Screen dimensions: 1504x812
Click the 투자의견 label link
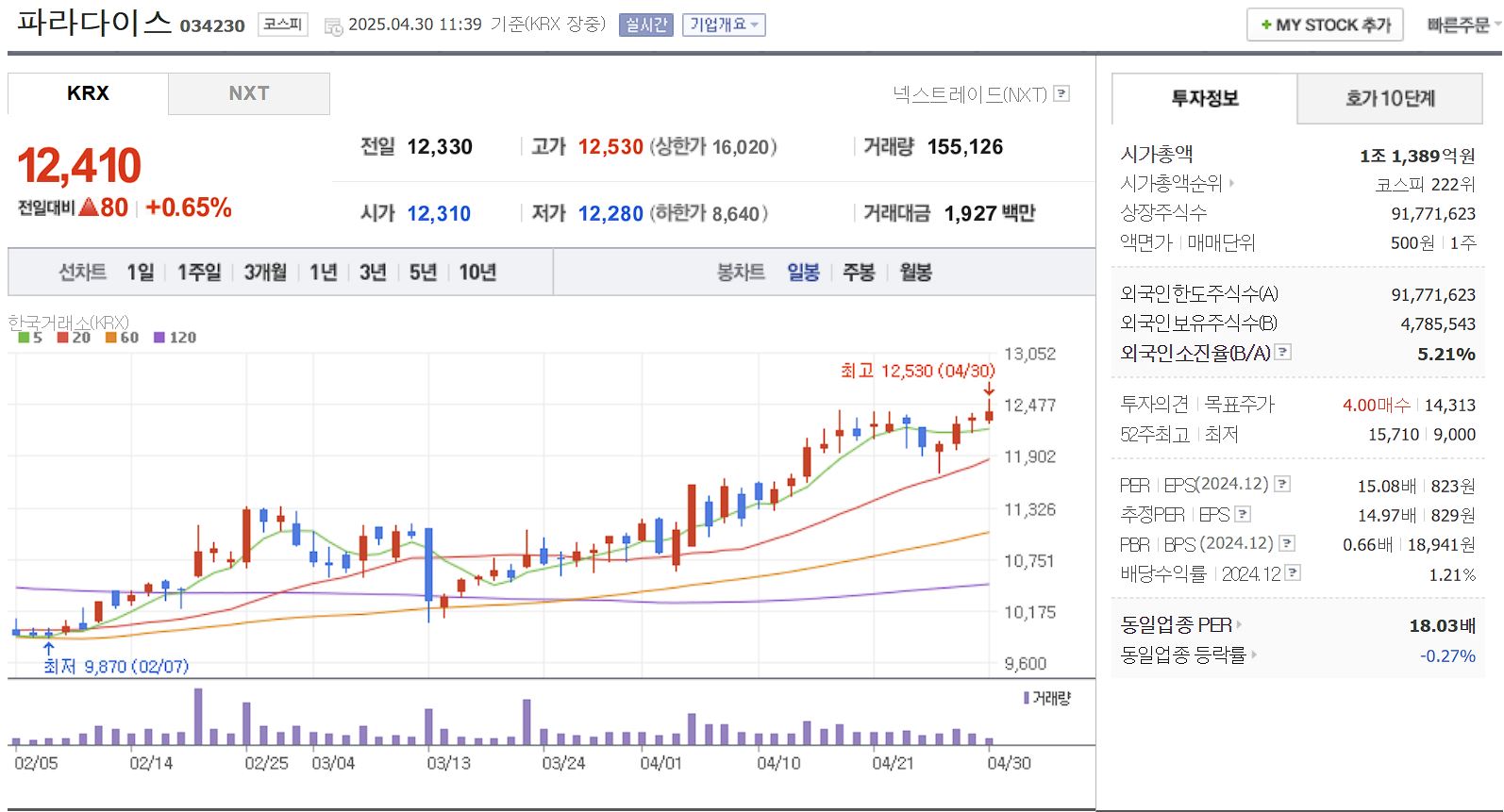tap(1154, 405)
